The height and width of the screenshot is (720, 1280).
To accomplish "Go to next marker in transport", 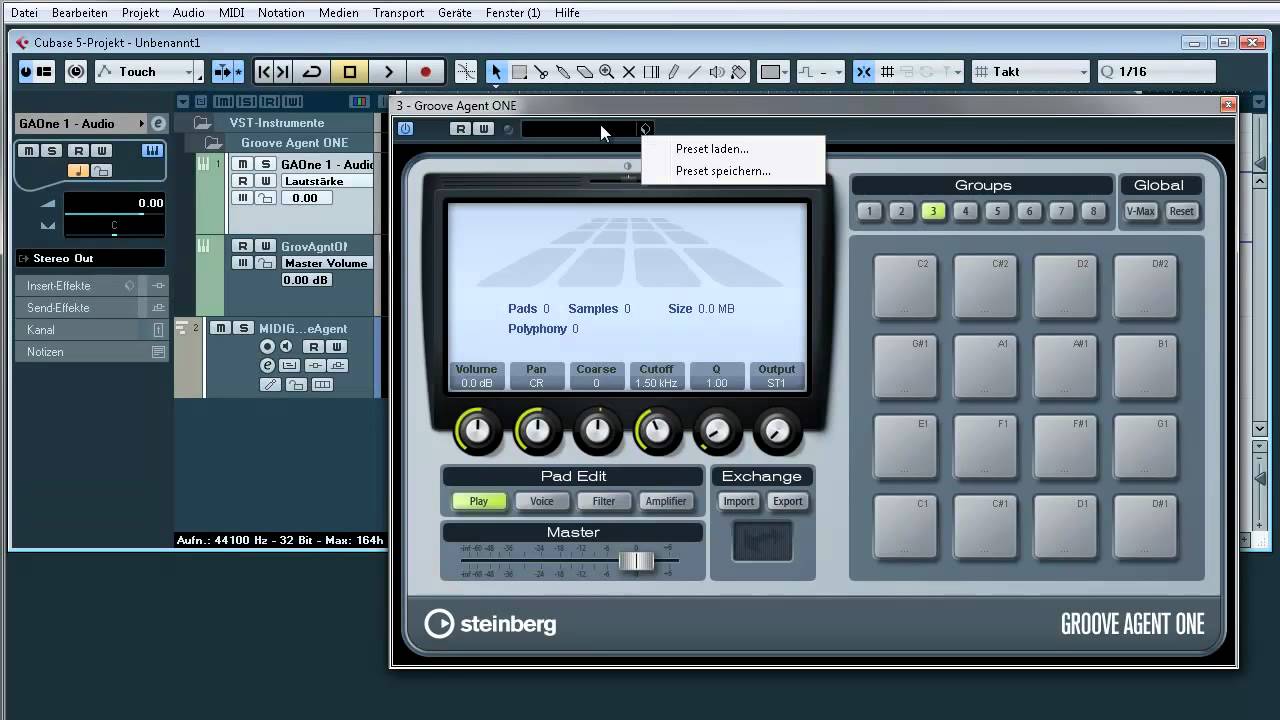I will coord(283,72).
